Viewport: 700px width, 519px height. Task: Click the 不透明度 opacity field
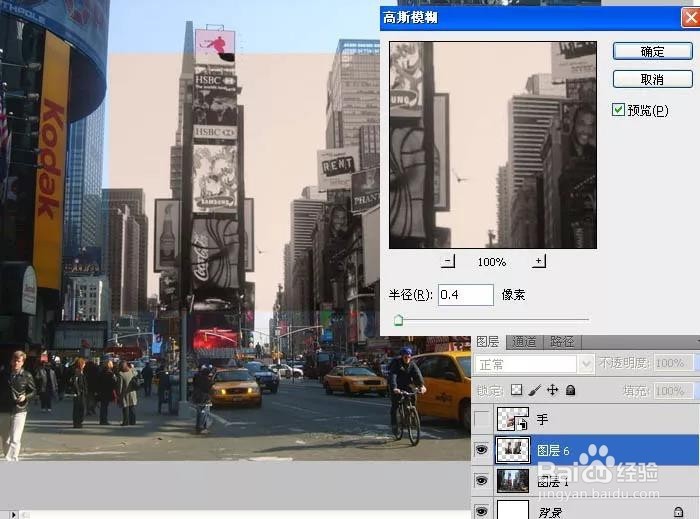tap(673, 363)
